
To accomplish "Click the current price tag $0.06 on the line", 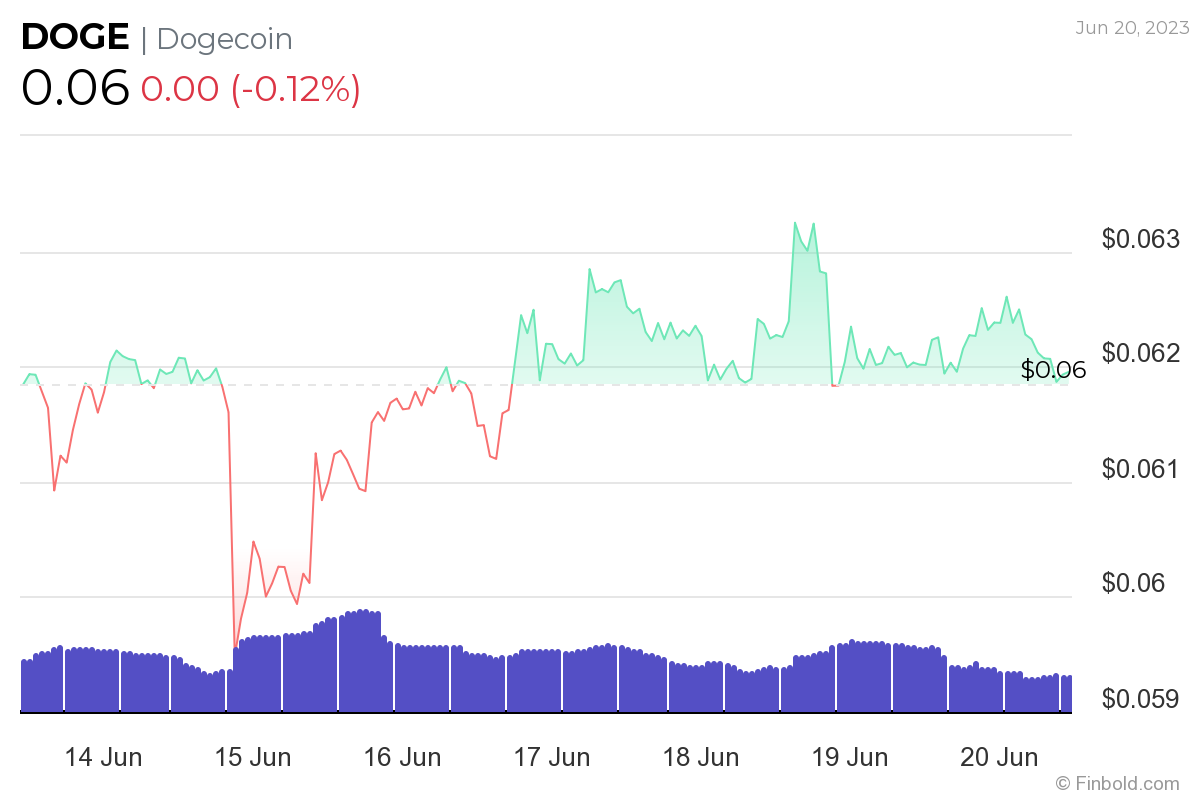I will click(1053, 370).
